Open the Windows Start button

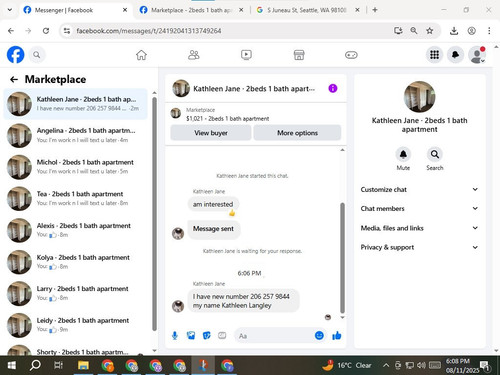point(12,365)
